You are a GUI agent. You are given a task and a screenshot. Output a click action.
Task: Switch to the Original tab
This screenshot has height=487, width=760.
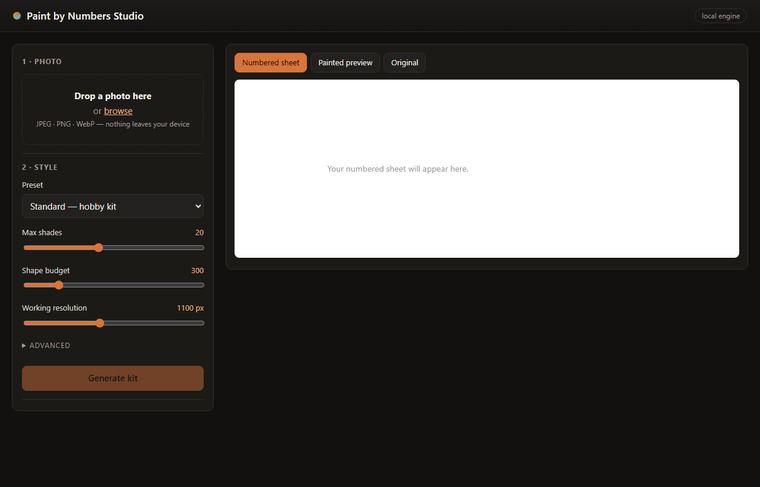(x=405, y=63)
